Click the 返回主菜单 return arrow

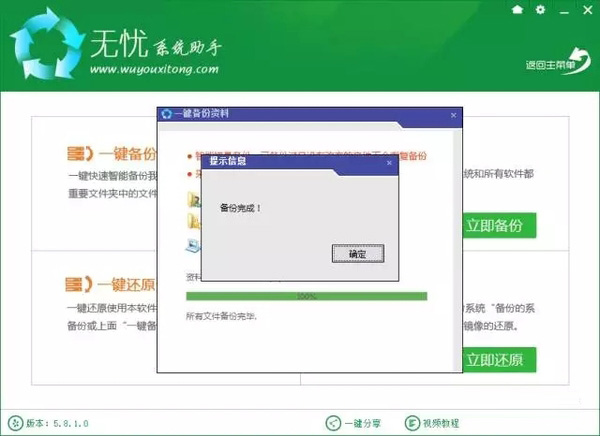[x=558, y=62]
